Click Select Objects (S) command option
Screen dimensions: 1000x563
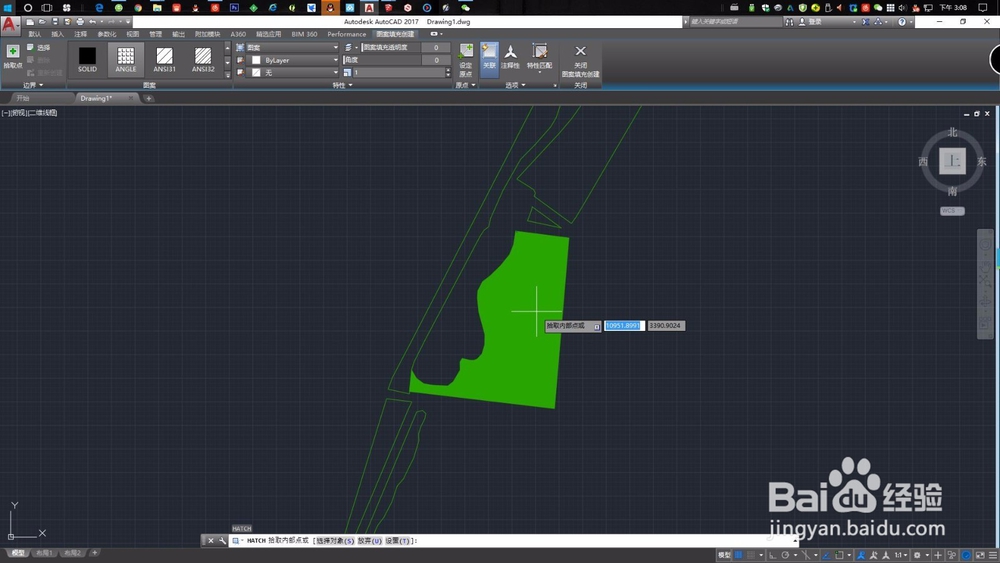coord(335,541)
